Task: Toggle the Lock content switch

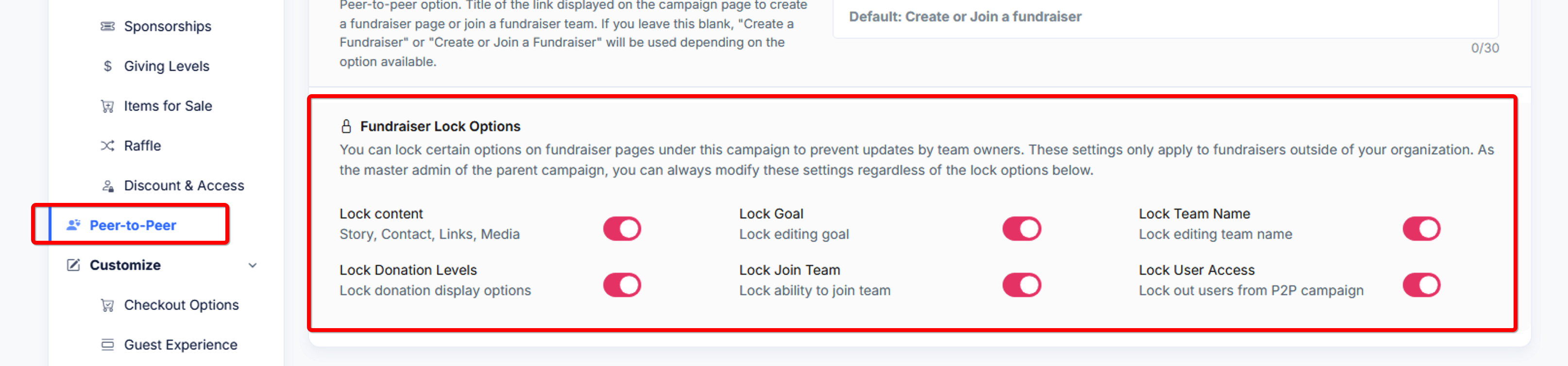Action: click(x=621, y=229)
